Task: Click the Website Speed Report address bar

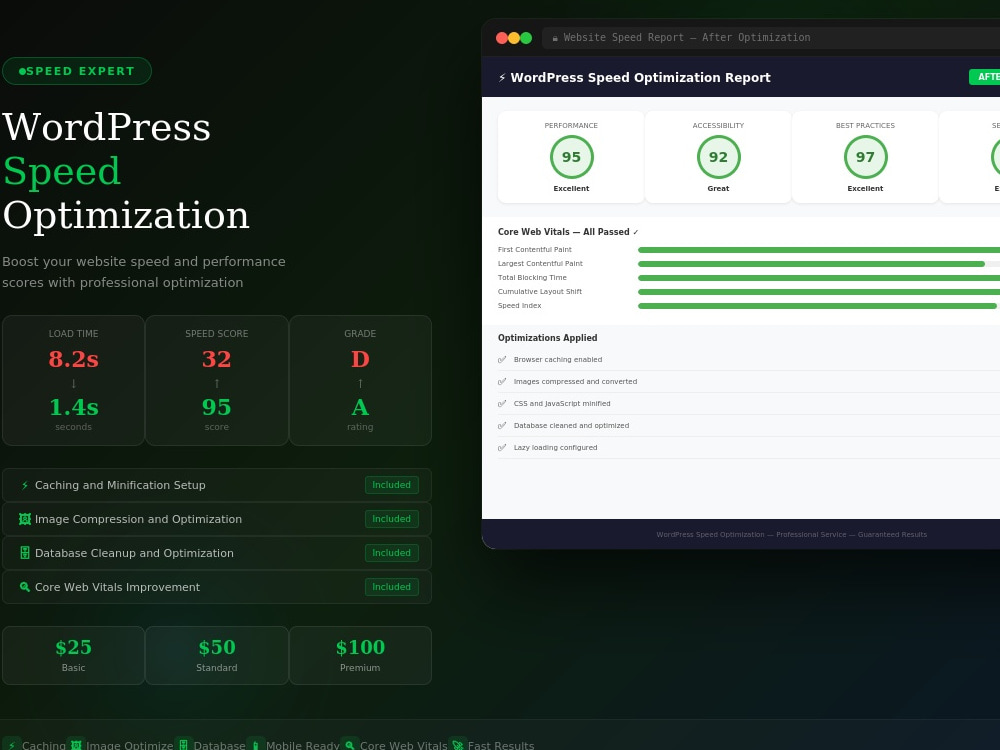Action: click(x=771, y=38)
